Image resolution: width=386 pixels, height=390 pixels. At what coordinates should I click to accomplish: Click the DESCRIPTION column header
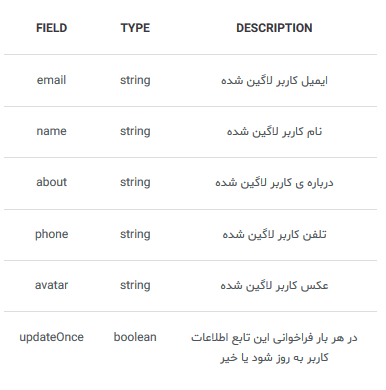click(274, 28)
